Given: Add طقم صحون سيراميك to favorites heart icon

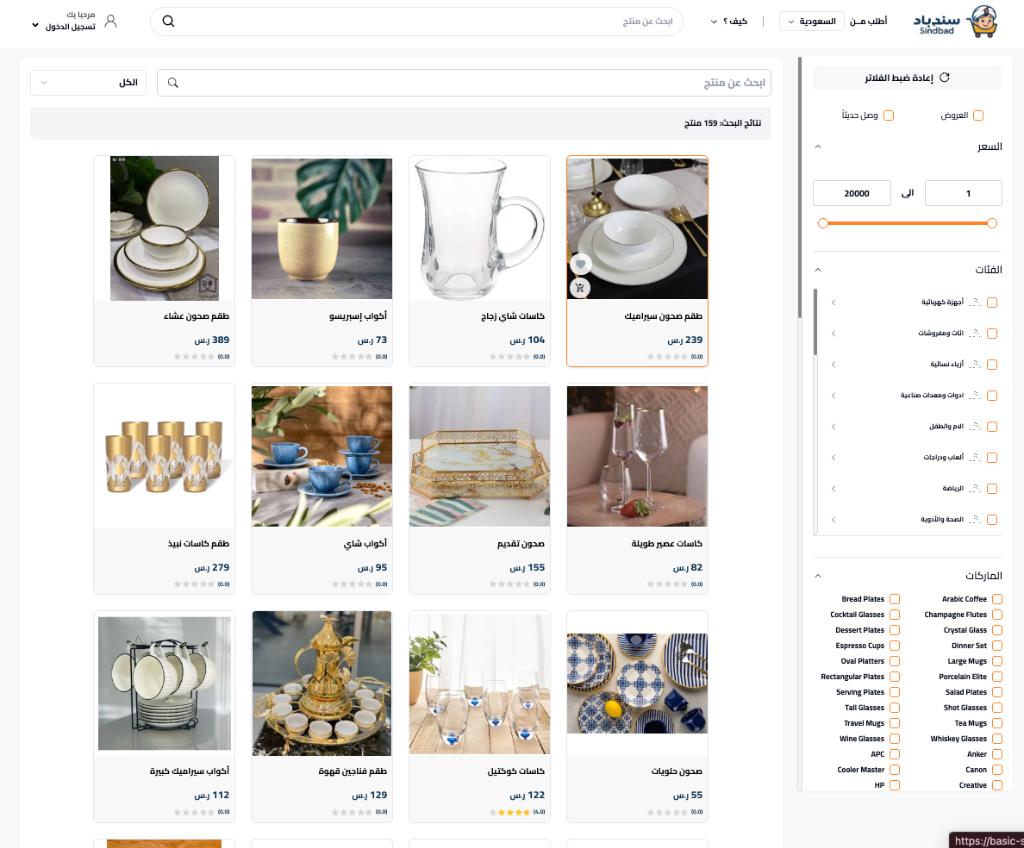Looking at the screenshot, I should point(581,264).
